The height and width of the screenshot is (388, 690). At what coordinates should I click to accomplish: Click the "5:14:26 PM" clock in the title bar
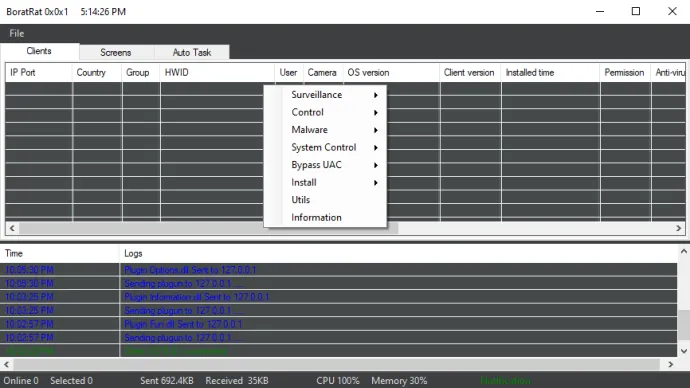[x=103, y=12]
